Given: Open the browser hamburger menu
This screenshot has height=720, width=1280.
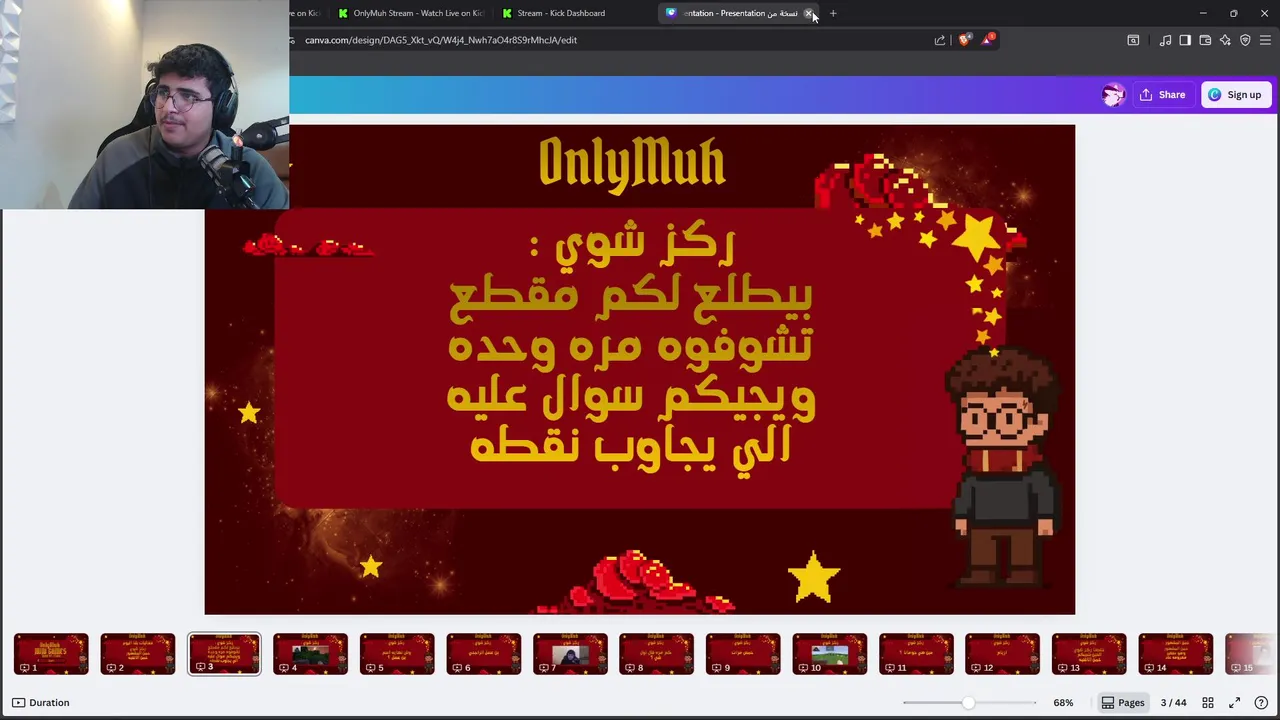Looking at the screenshot, I should pyautogui.click(x=1265, y=40).
